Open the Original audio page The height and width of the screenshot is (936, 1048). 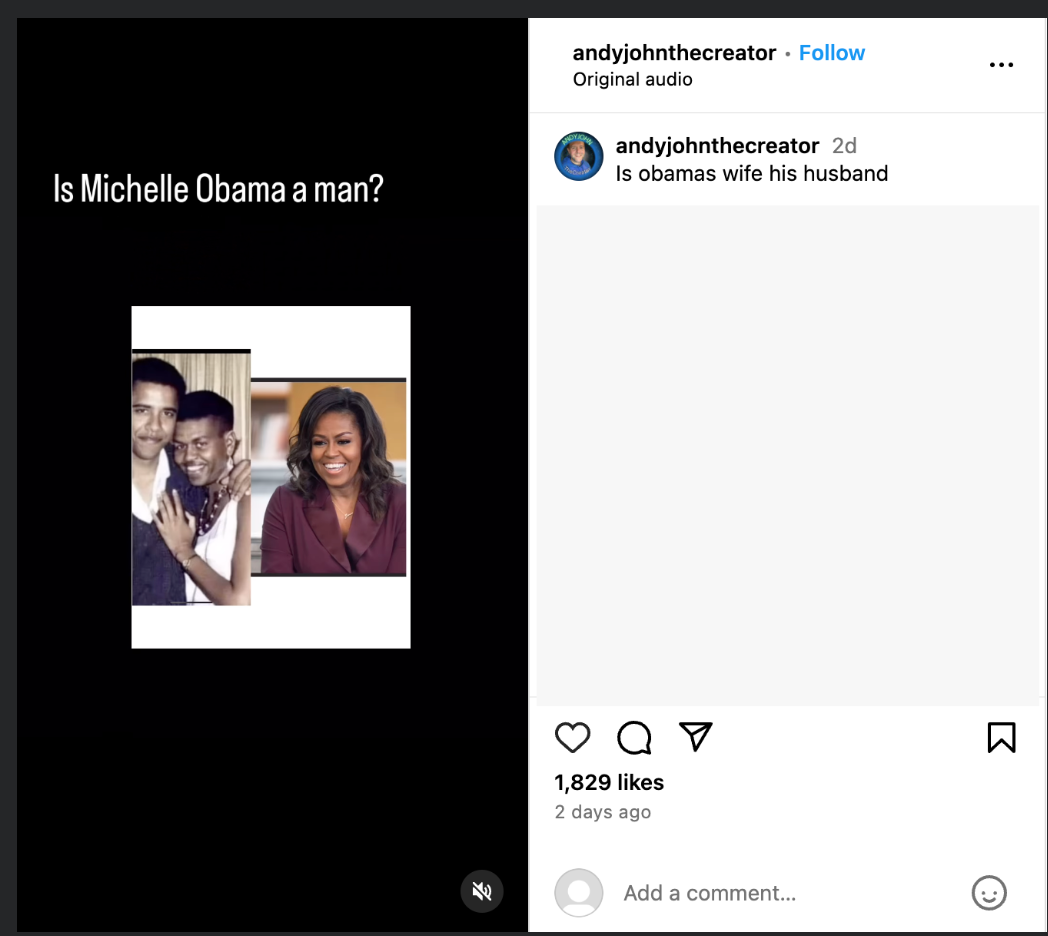632,79
